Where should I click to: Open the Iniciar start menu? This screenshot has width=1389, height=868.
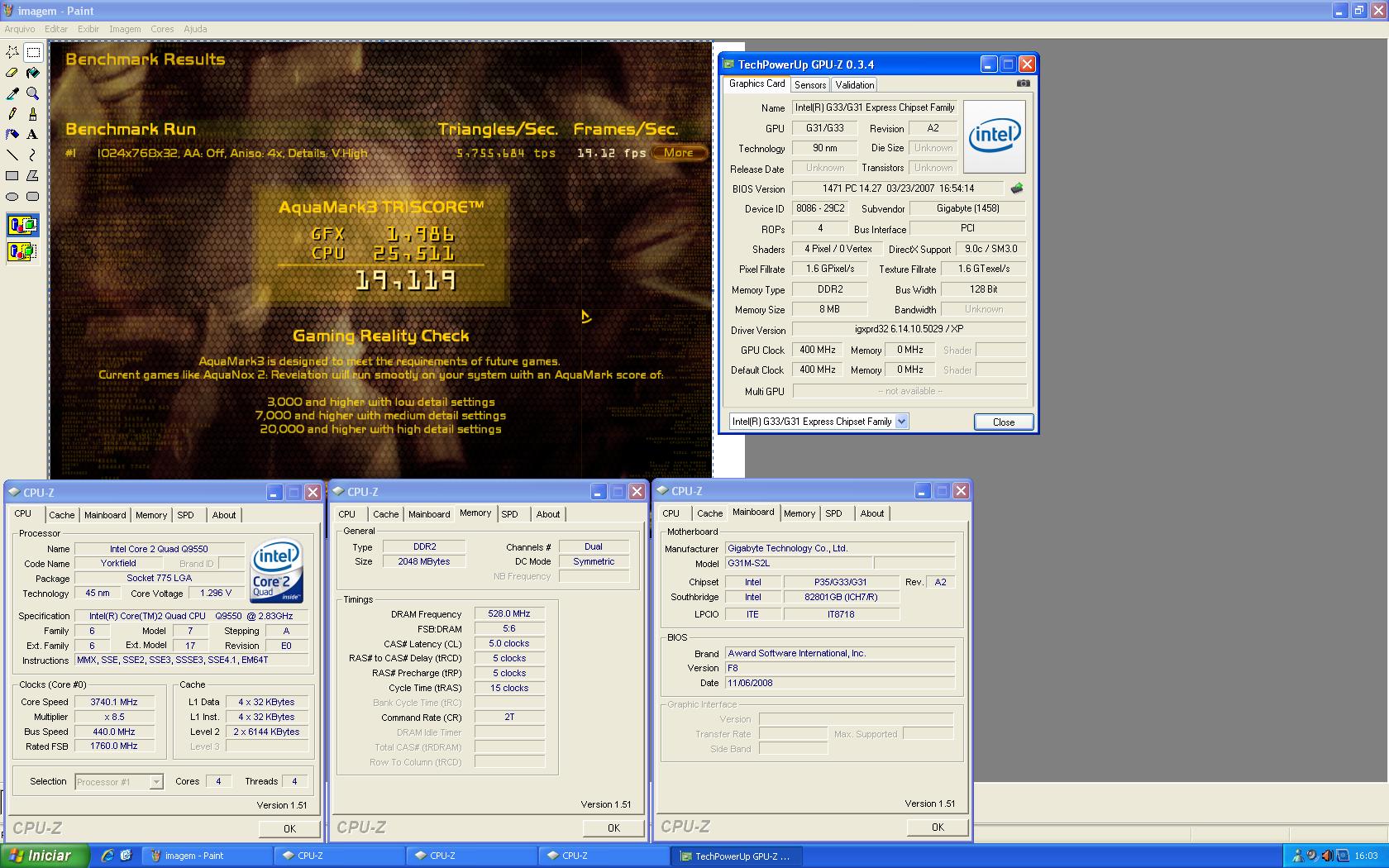(x=45, y=856)
